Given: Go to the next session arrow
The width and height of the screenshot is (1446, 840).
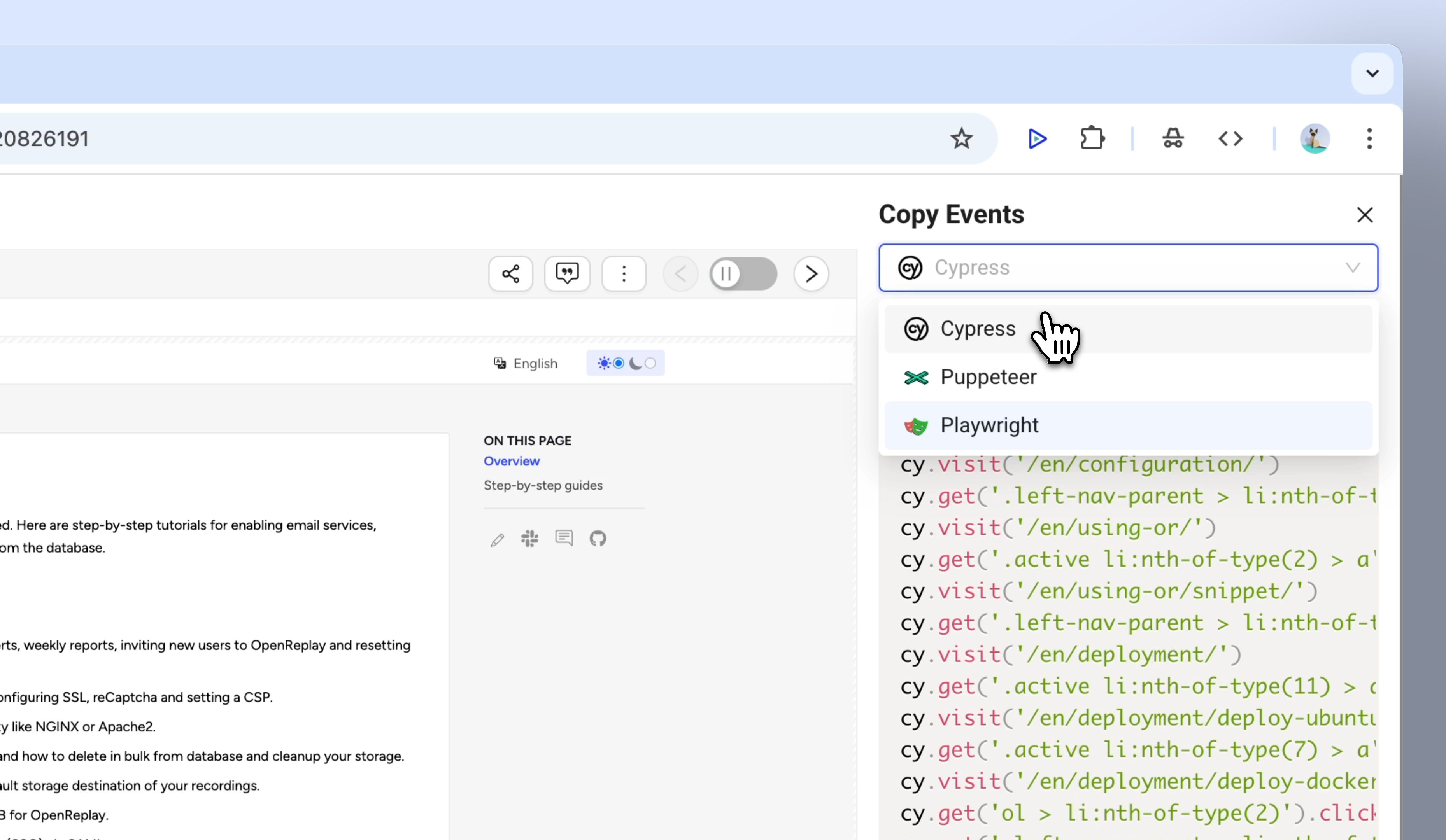Looking at the screenshot, I should (x=811, y=274).
